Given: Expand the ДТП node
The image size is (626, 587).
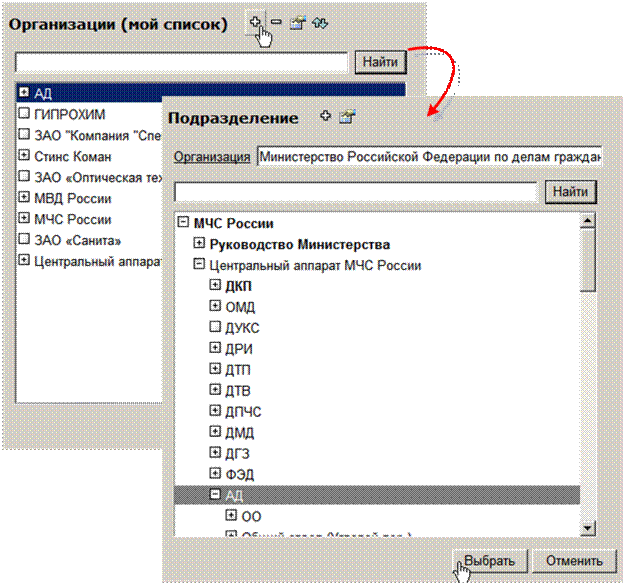Looking at the screenshot, I should 215,369.
